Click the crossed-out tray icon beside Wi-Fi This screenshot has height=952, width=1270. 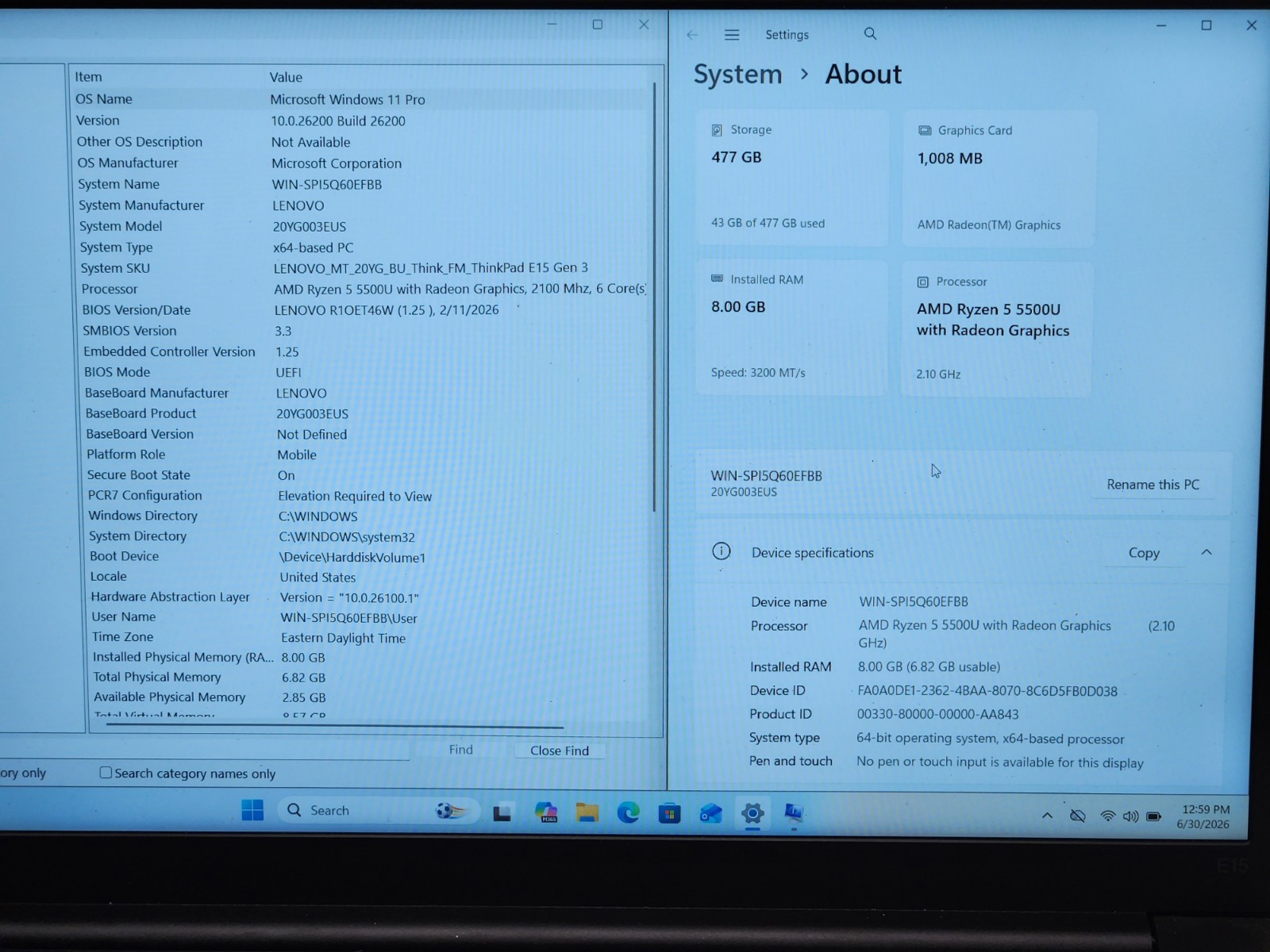coord(1077,816)
